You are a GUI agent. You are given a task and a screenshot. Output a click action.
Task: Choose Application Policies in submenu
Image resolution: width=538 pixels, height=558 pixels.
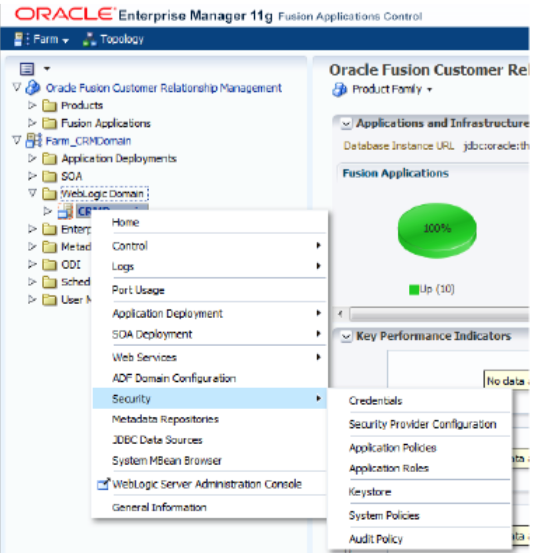point(420,448)
